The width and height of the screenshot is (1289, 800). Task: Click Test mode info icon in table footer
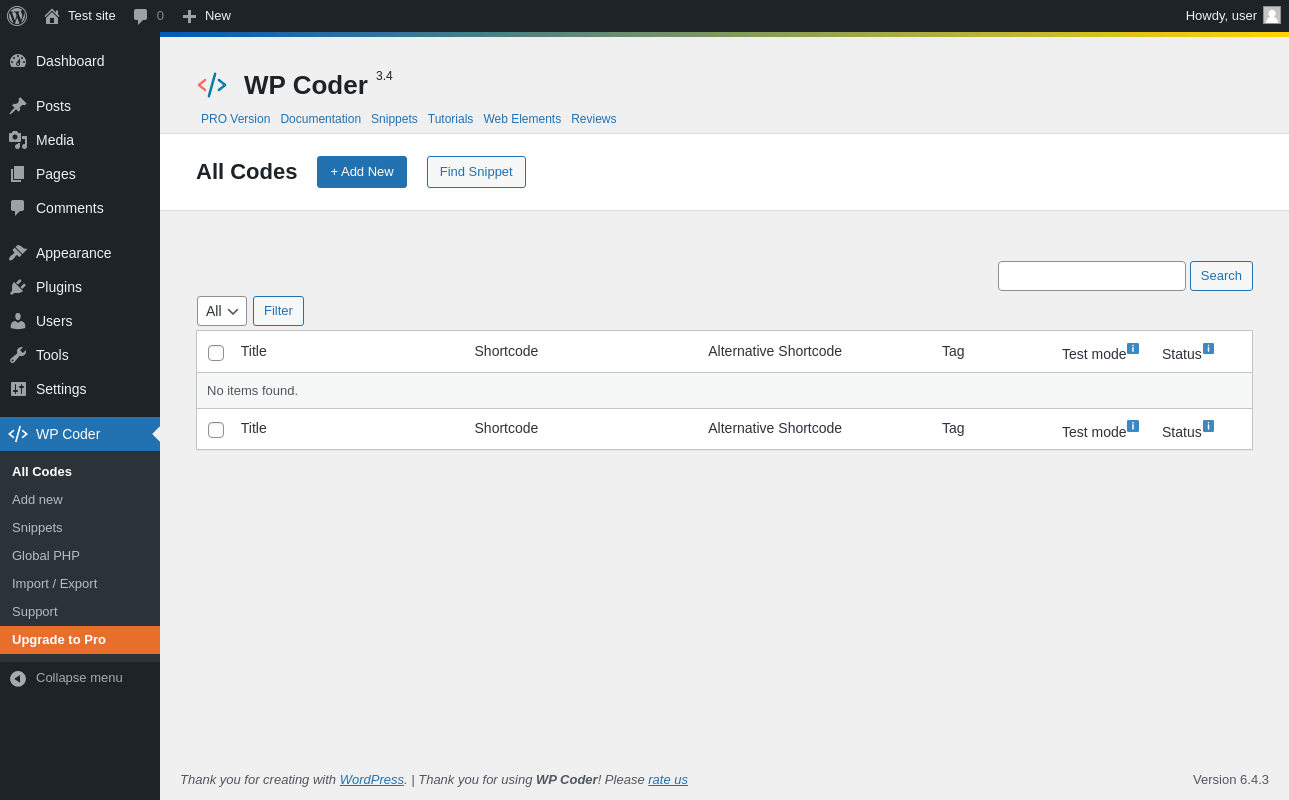(x=1133, y=426)
